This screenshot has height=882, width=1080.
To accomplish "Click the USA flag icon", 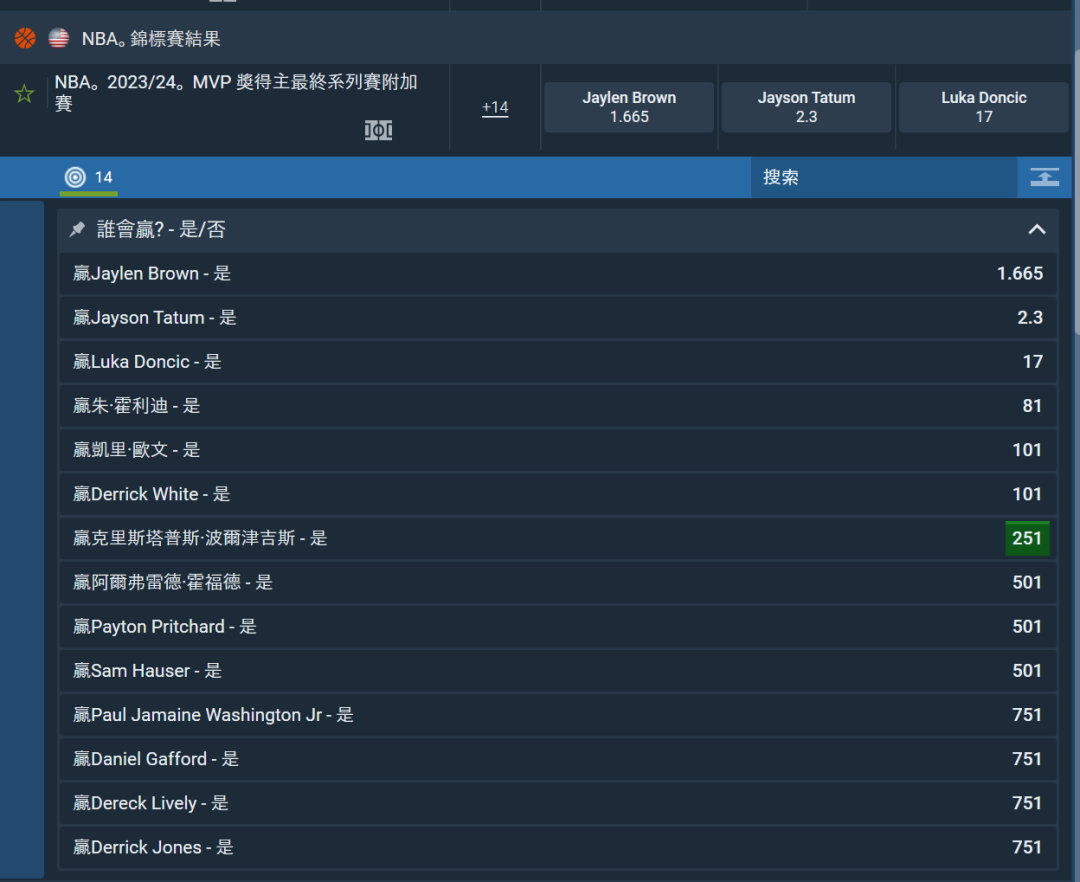I will (59, 39).
